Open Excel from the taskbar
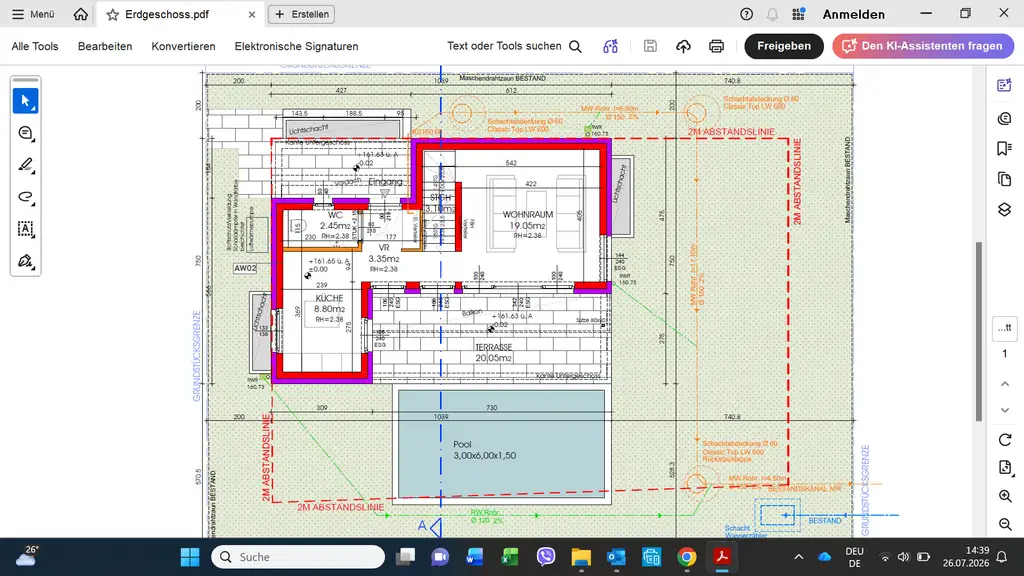This screenshot has height=576, width=1024. coord(510,557)
